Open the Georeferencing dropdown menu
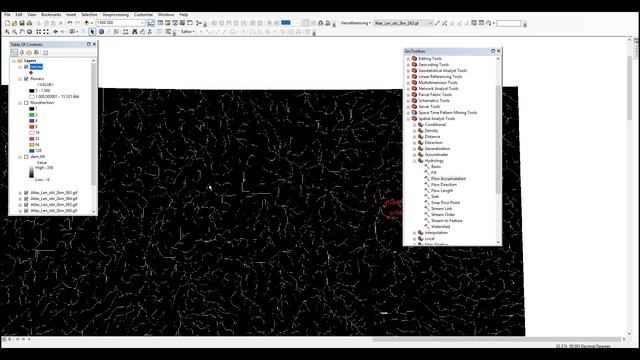This screenshot has height=360, width=640. (356, 23)
